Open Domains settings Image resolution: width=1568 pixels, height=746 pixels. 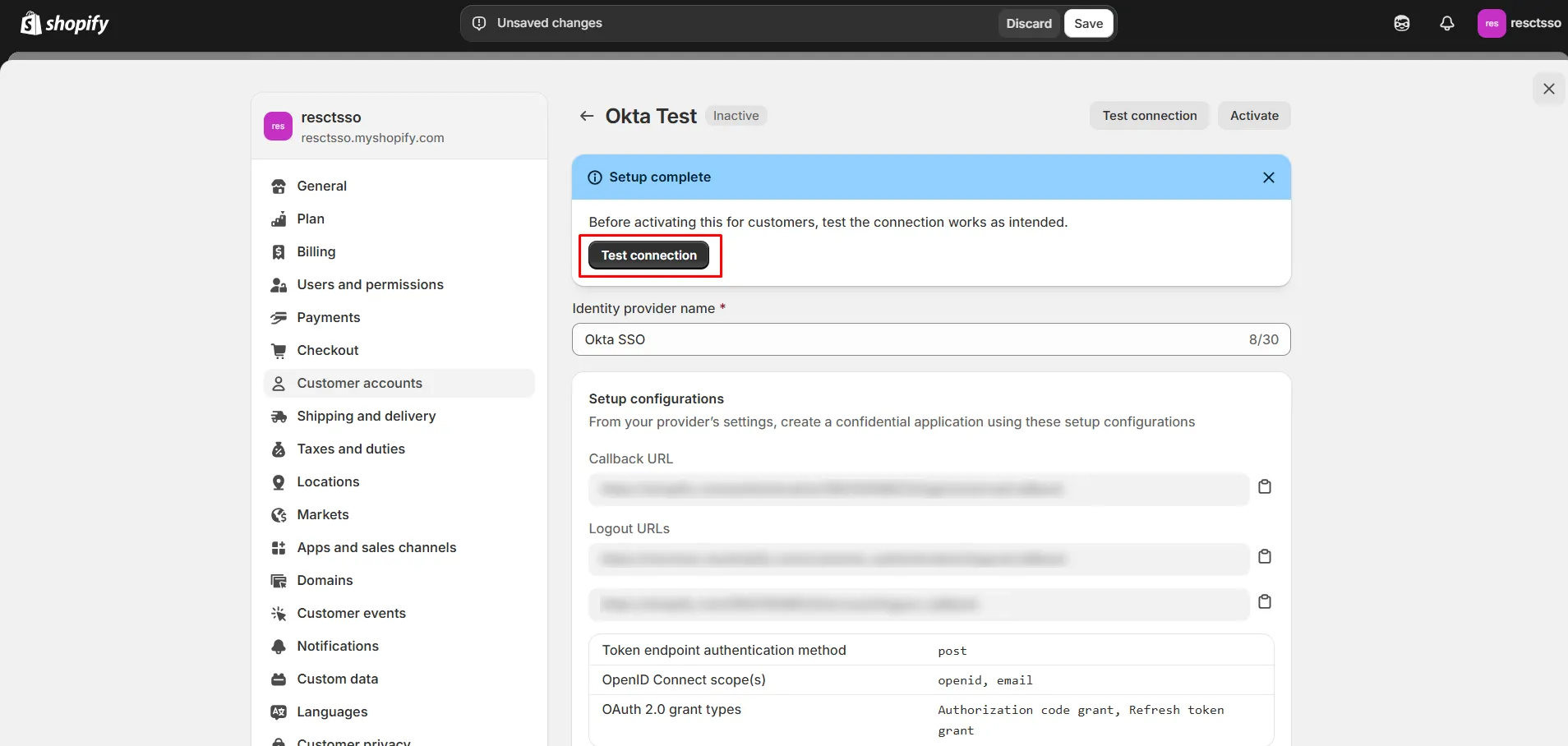pyautogui.click(x=399, y=581)
